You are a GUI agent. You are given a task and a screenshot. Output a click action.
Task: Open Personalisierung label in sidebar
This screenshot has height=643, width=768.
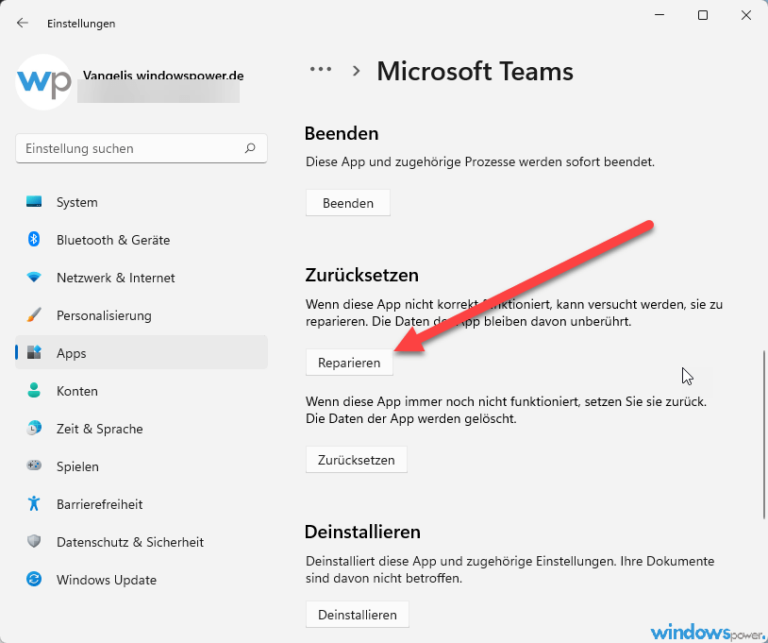(x=104, y=315)
